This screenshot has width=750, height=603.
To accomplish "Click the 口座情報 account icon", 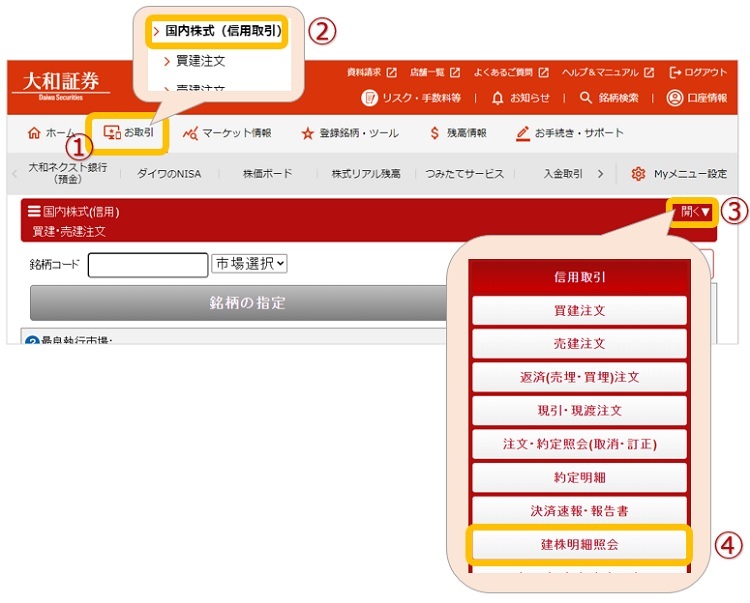I will tap(674, 97).
